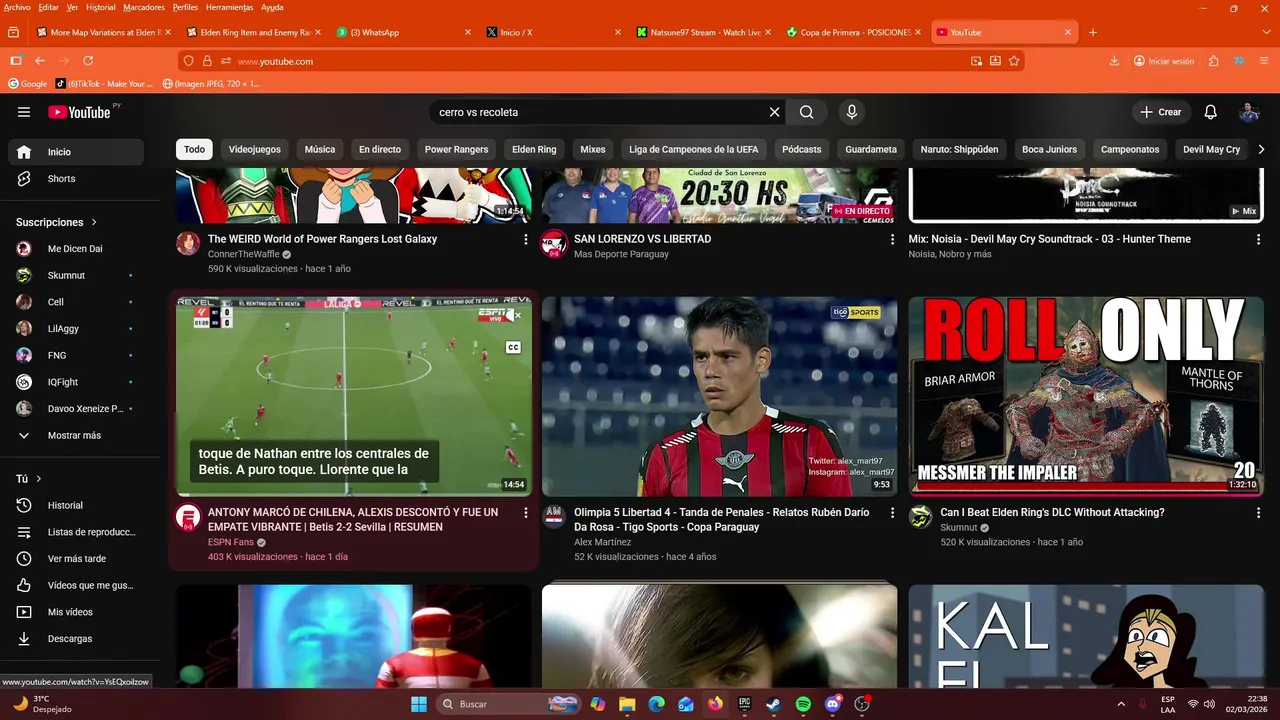This screenshot has width=1280, height=720.
Task: Open video title Can I Beat Elden Ring's DLC
Action: (x=1052, y=513)
